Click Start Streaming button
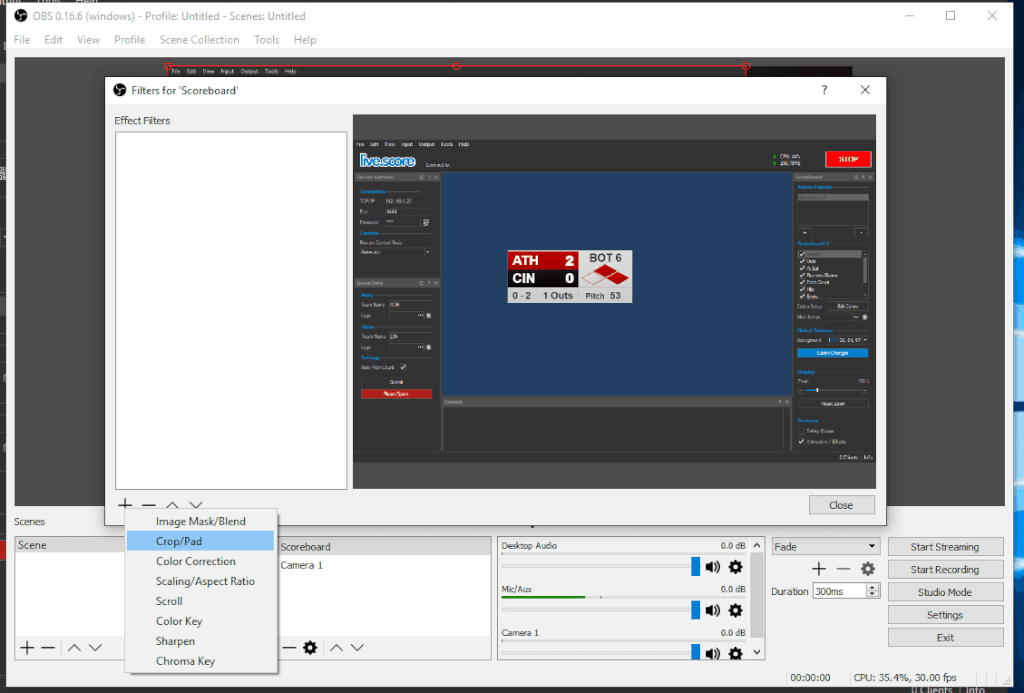The image size is (1024, 693). tap(945, 547)
